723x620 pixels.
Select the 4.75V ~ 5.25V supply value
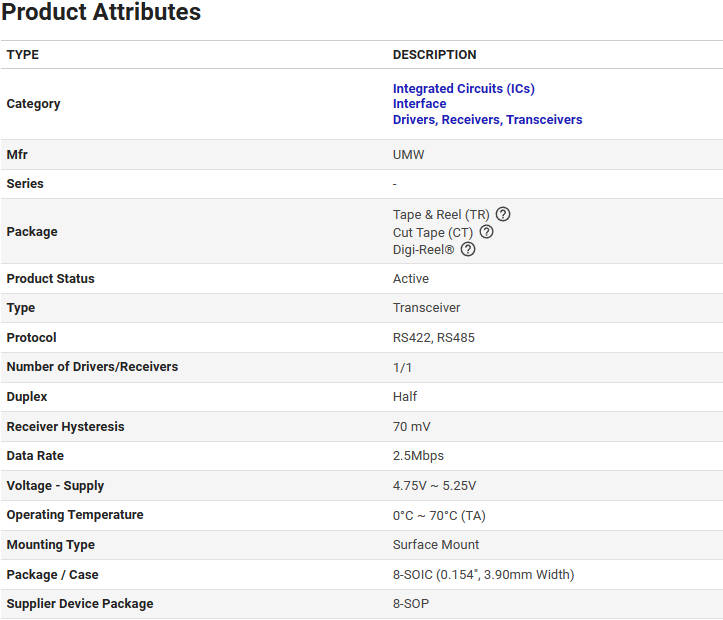pos(434,486)
